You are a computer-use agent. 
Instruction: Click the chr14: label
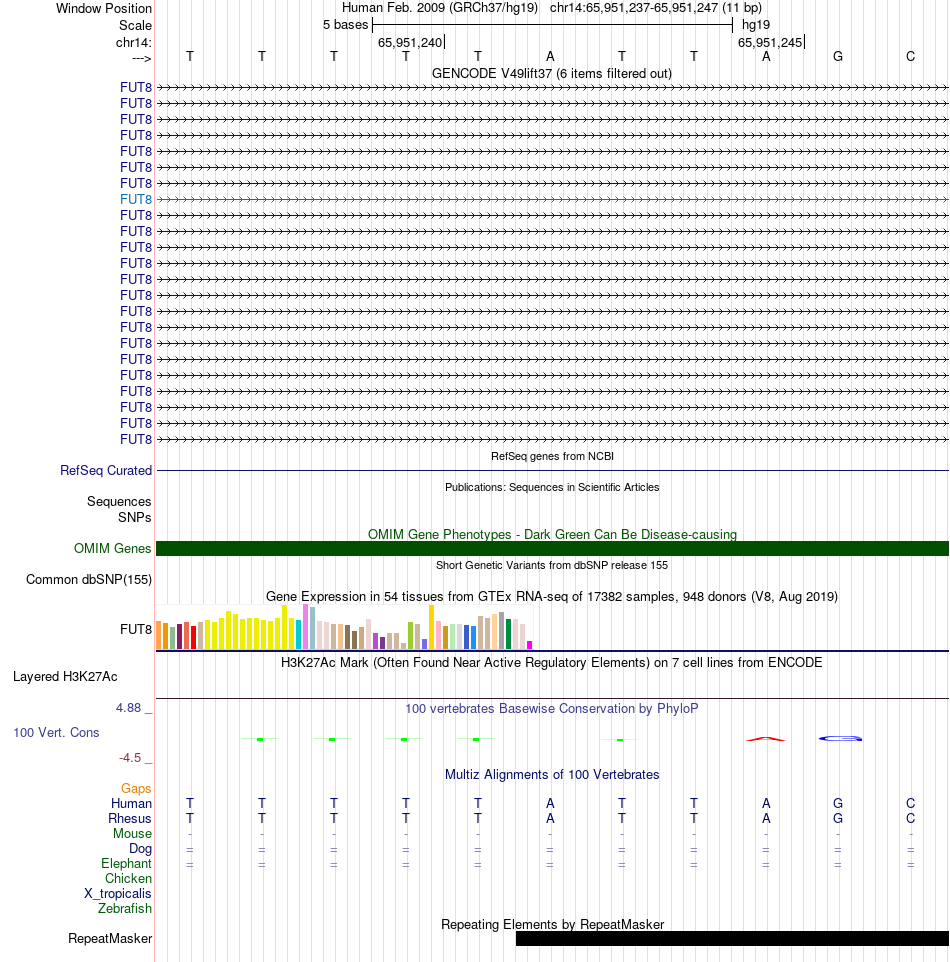(x=133, y=43)
